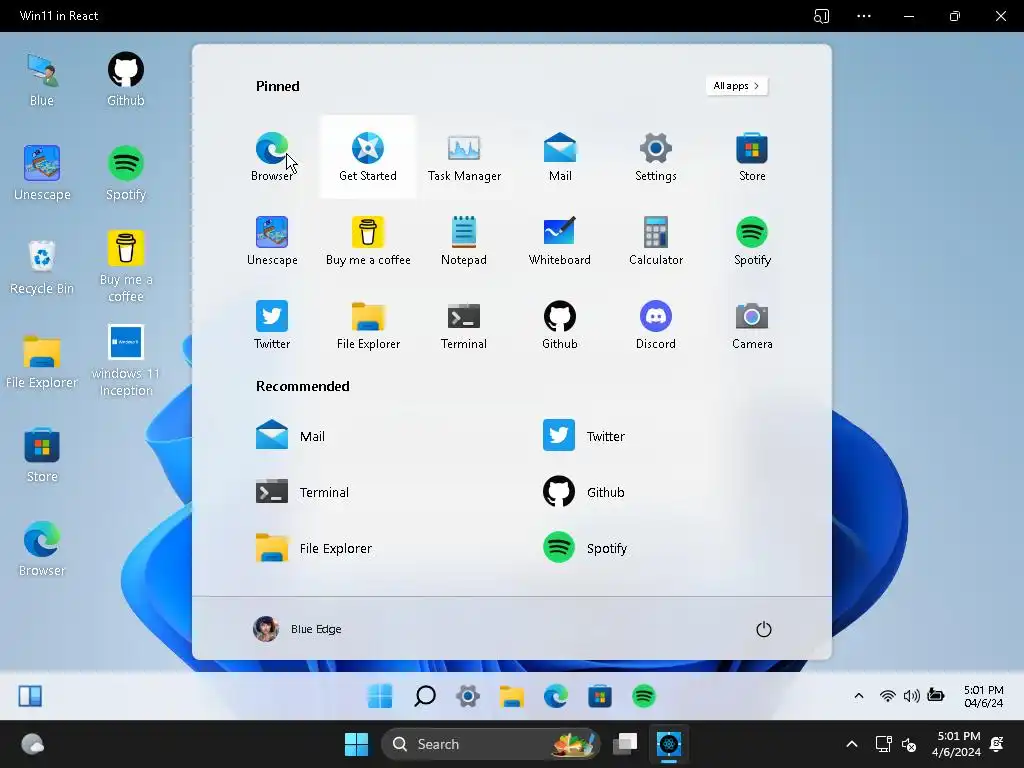Open Edge browser on inner taskbar
Viewport: 1024px width, 768px height.
556,696
